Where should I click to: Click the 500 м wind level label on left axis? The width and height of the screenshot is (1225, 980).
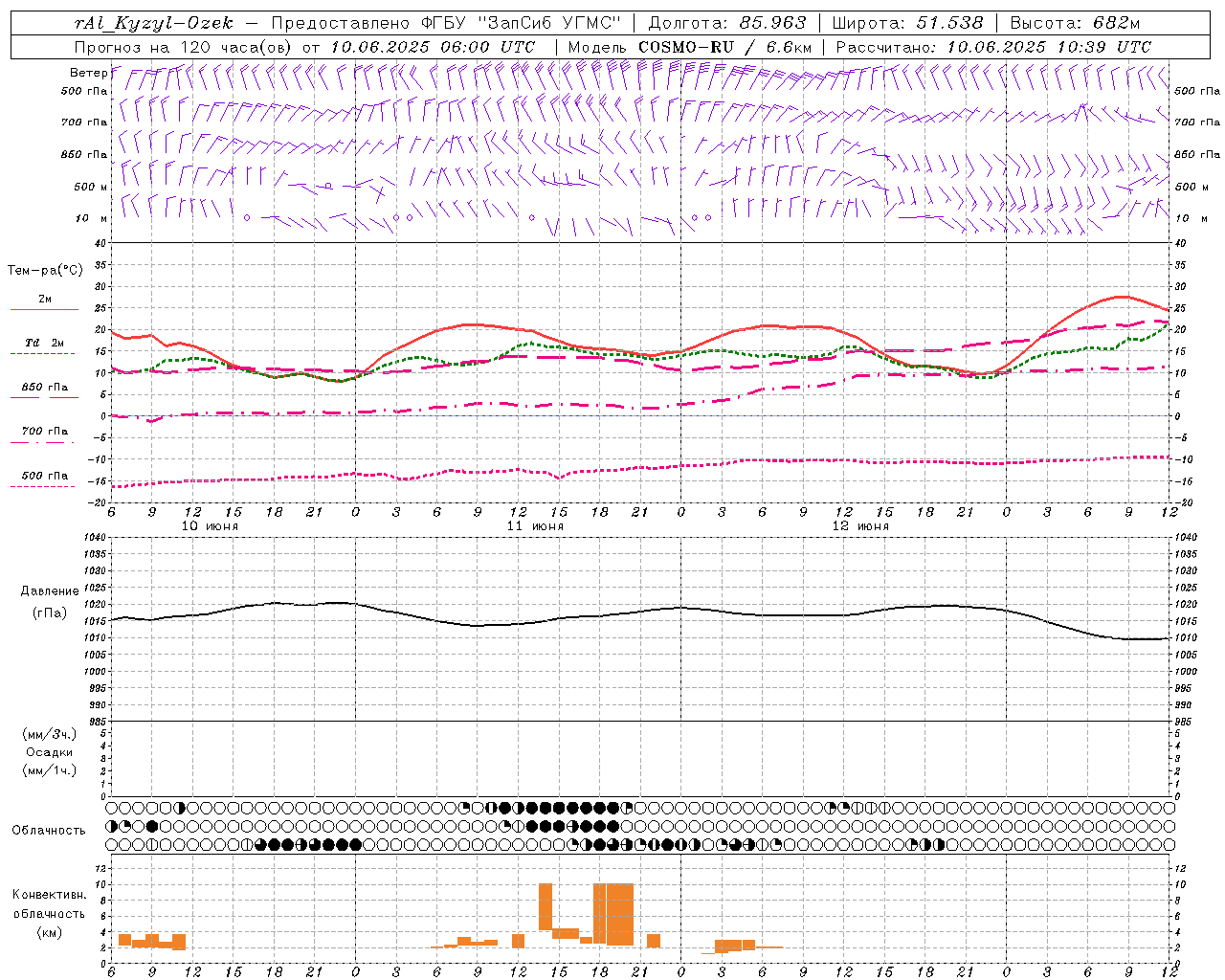click(91, 187)
